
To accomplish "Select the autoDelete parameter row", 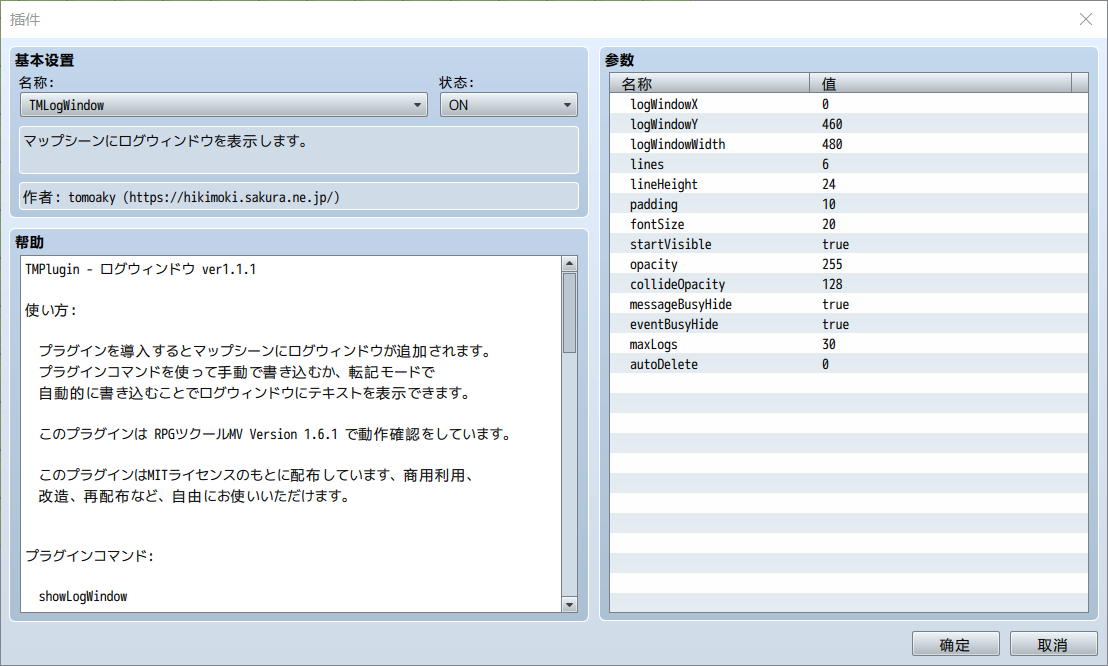I will pyautogui.click(x=849, y=364).
